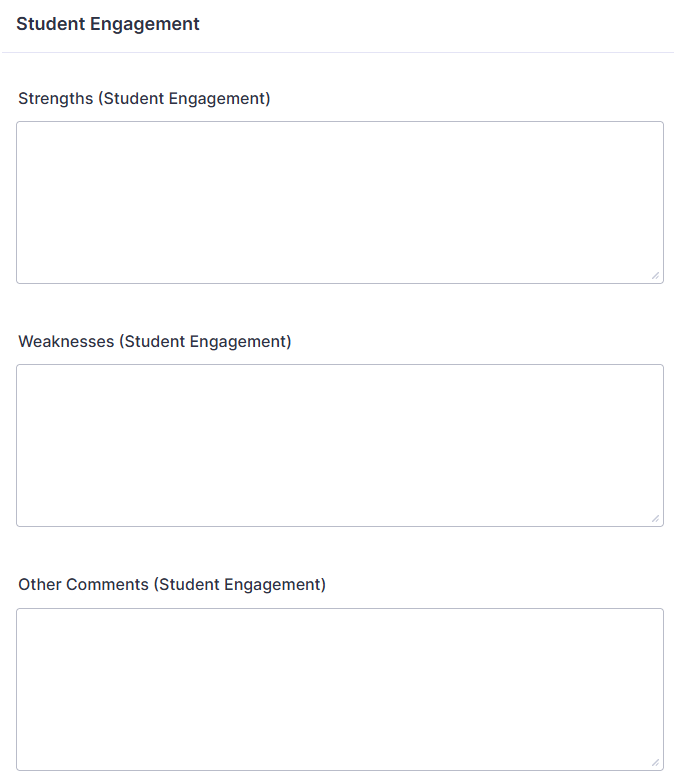The height and width of the screenshot is (777, 674).
Task: Select the text field under Weaknesses label
Action: [x=340, y=445]
